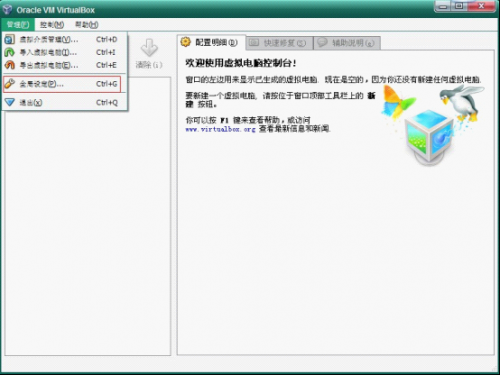Screen dimensions: 500x375
Task: Switch to the 配置明细(D) tab
Action: click(x=211, y=43)
